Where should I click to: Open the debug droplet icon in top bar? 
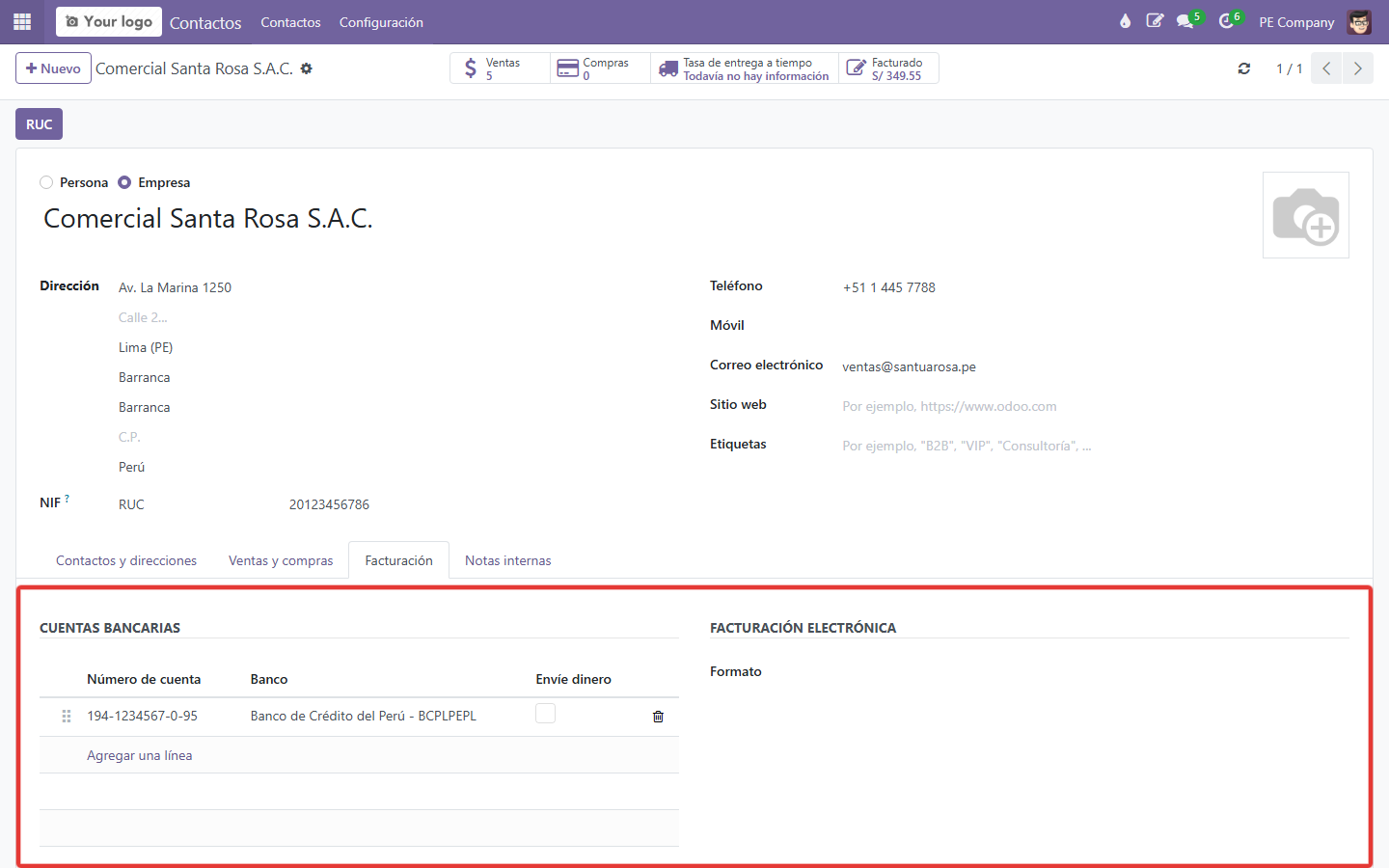(1125, 21)
